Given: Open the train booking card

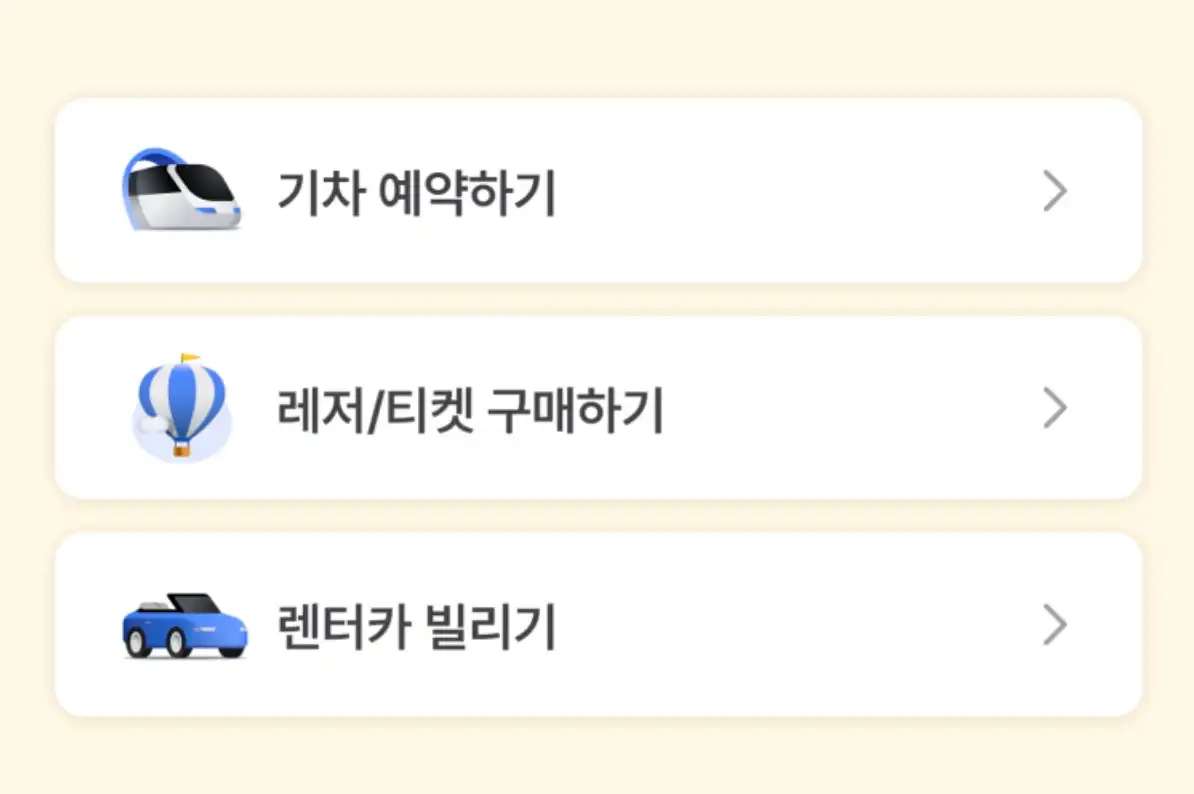Looking at the screenshot, I should 597,190.
